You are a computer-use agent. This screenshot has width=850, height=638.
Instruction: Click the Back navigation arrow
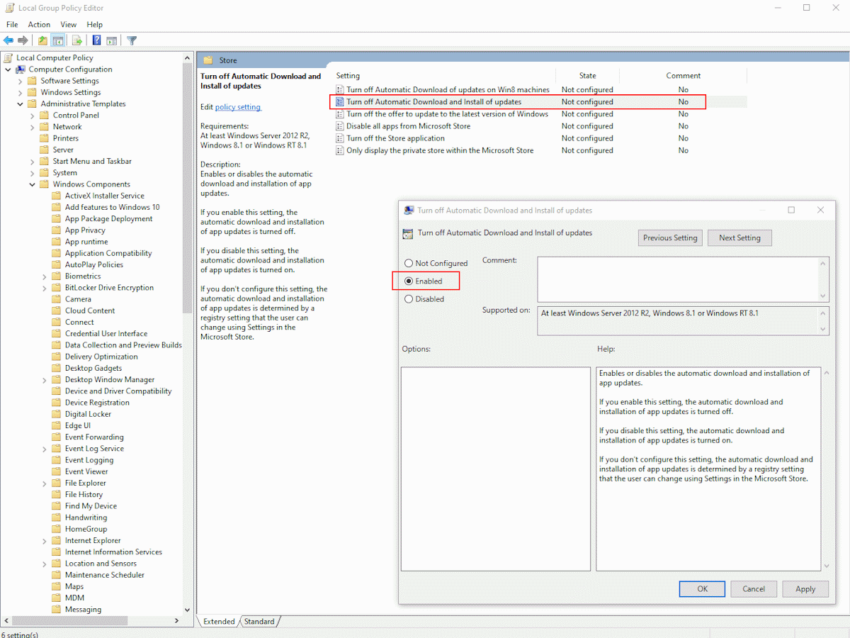click(x=9, y=40)
